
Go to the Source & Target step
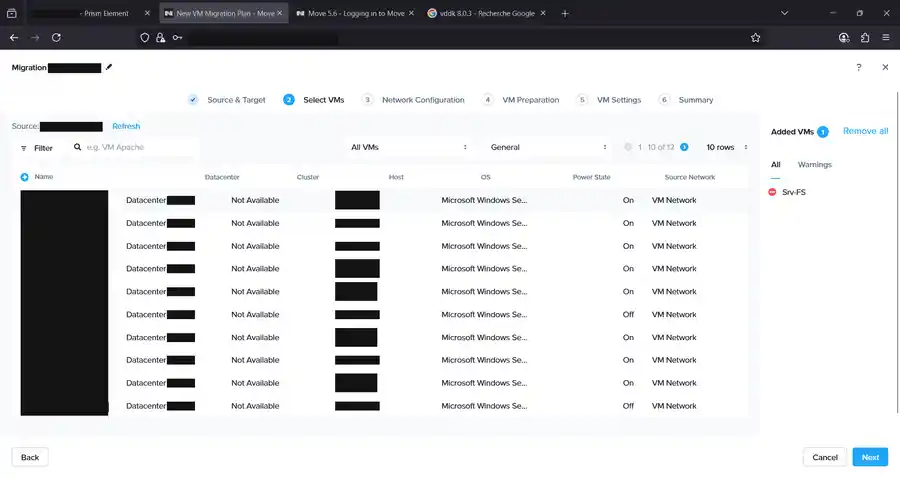point(227,100)
